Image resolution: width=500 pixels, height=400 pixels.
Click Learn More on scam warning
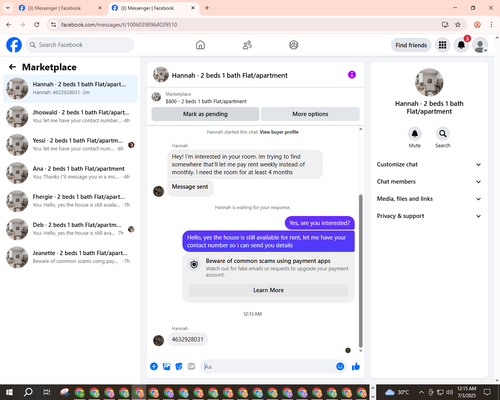(x=269, y=290)
